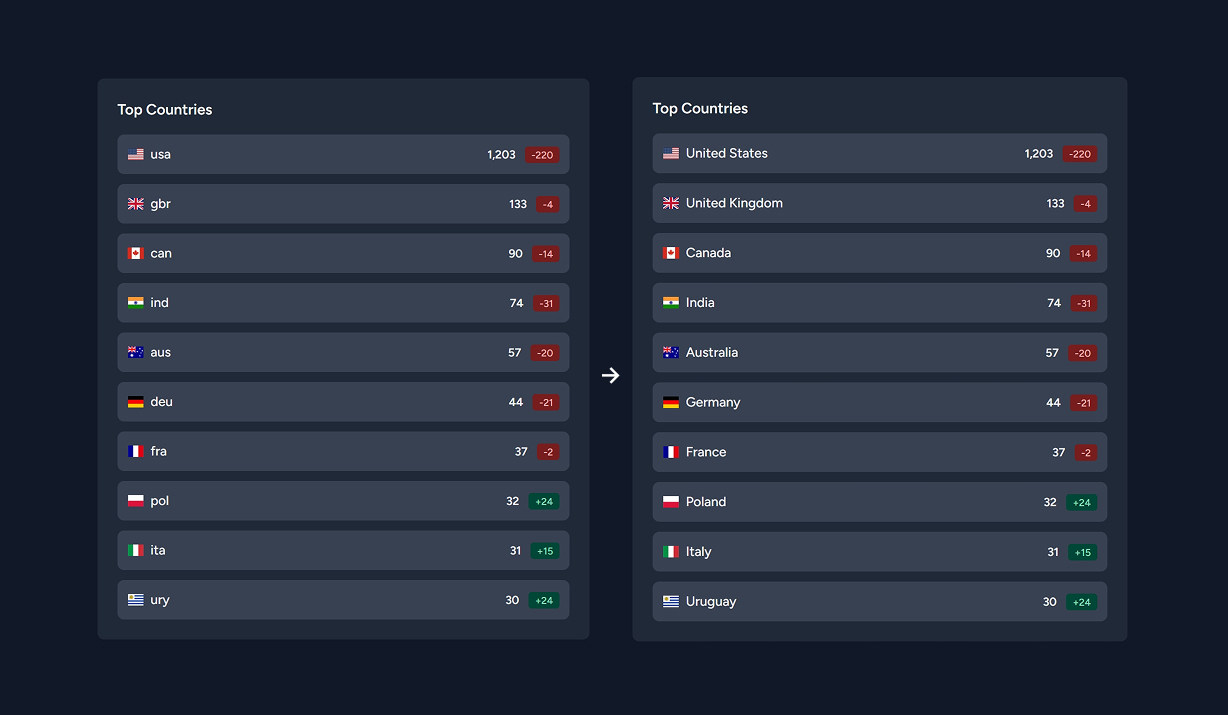Screen dimensions: 1228x715
Task: Click the USA flag icon
Action: click(x=670, y=153)
